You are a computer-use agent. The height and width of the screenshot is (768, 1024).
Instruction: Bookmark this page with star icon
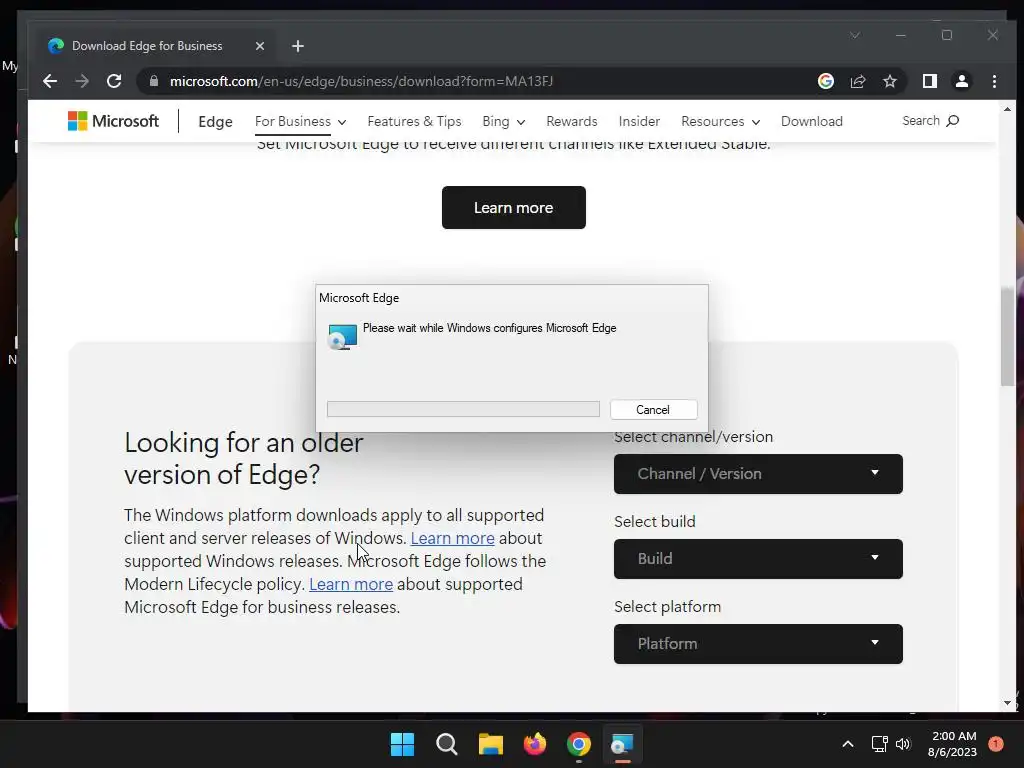point(889,81)
